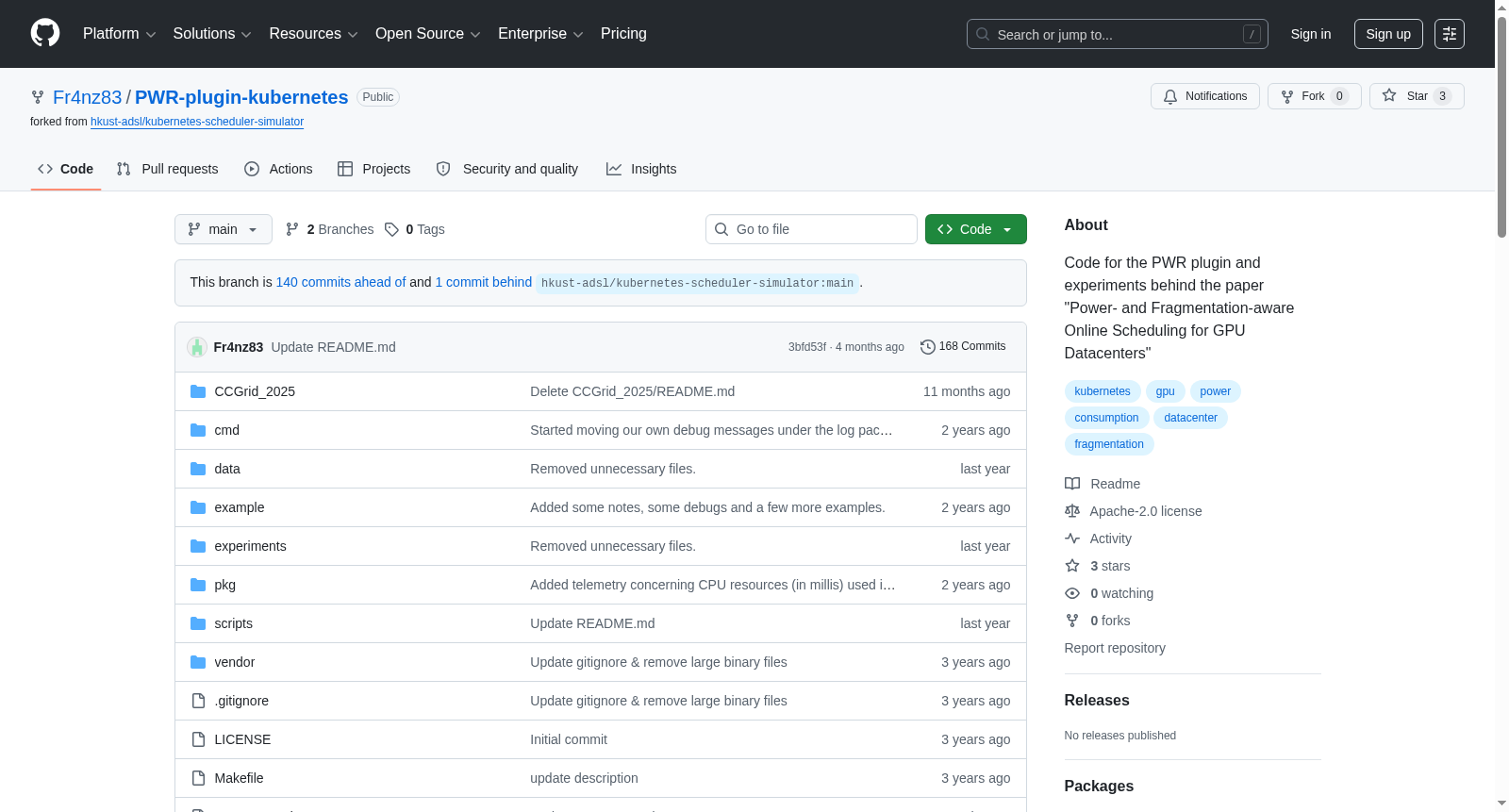Open the hkust-adsl/kubernetes-scheduler-simulator parent link
1509x812 pixels.
coord(197,122)
